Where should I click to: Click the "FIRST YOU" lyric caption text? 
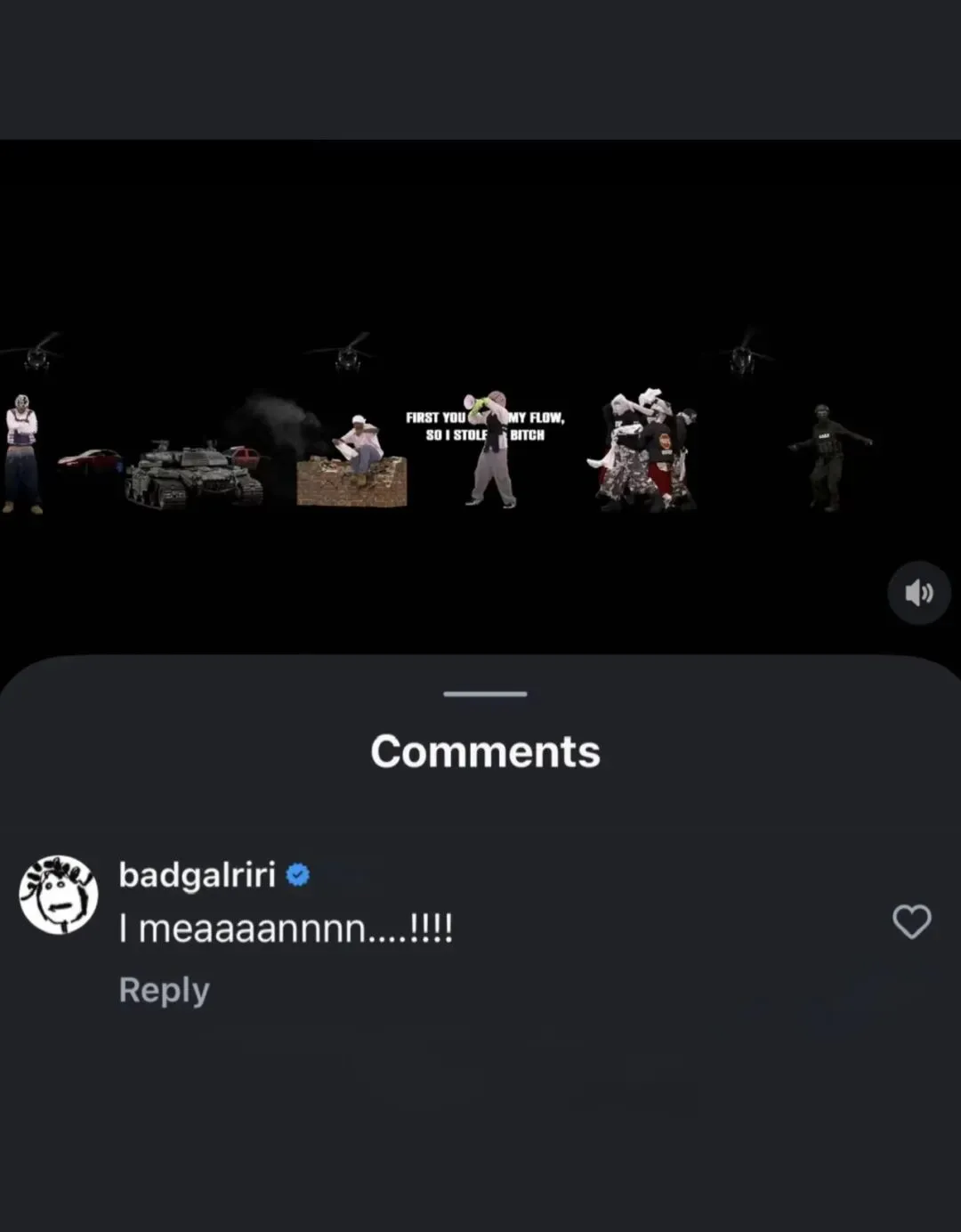point(436,417)
